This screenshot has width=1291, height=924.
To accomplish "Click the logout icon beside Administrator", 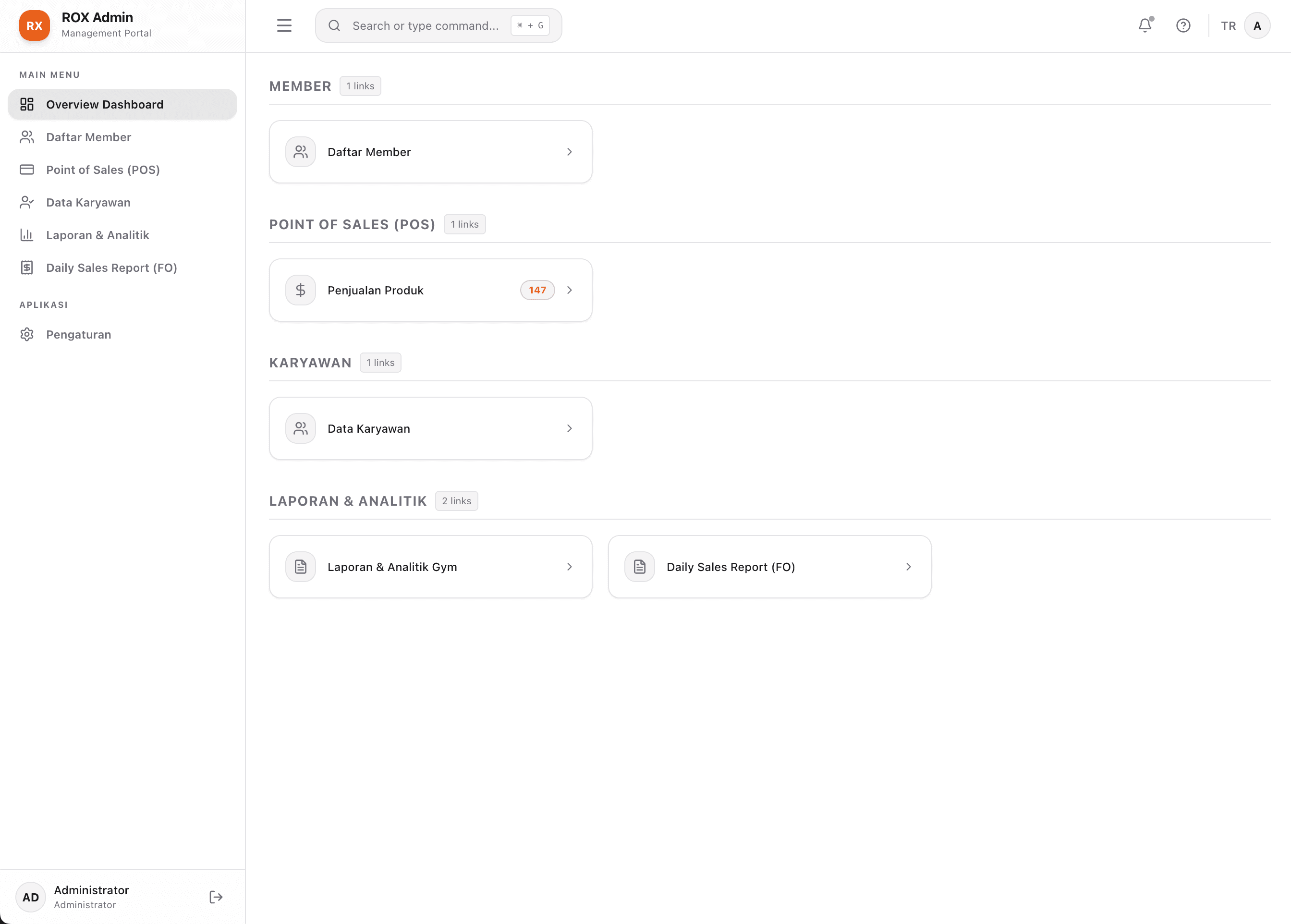I will [x=216, y=897].
